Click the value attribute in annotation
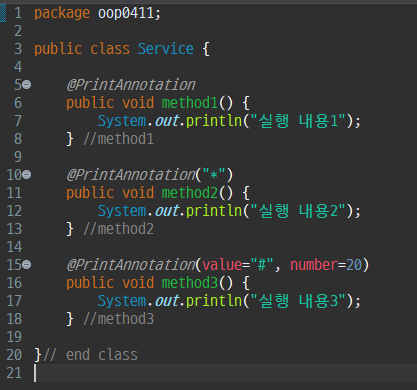The image size is (417, 390). click(x=222, y=265)
